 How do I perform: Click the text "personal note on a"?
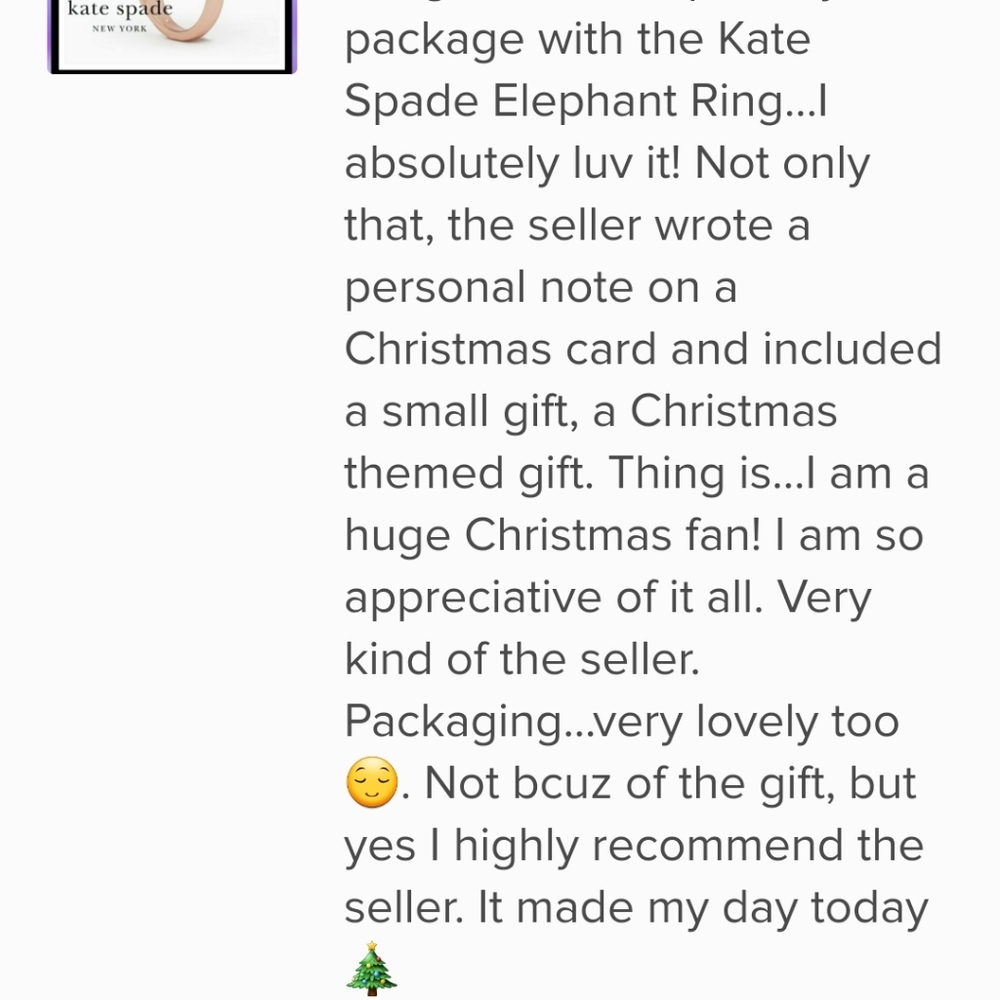pos(540,288)
